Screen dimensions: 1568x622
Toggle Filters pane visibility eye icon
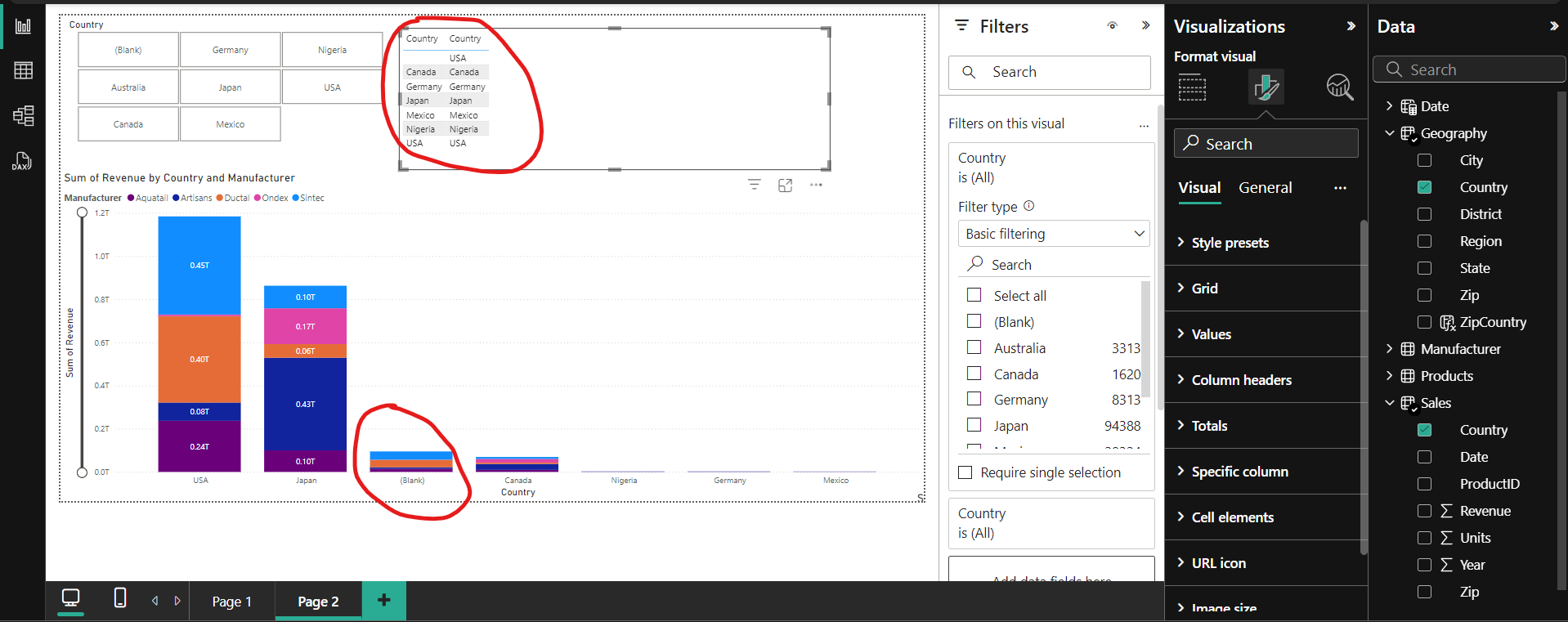tap(1112, 25)
